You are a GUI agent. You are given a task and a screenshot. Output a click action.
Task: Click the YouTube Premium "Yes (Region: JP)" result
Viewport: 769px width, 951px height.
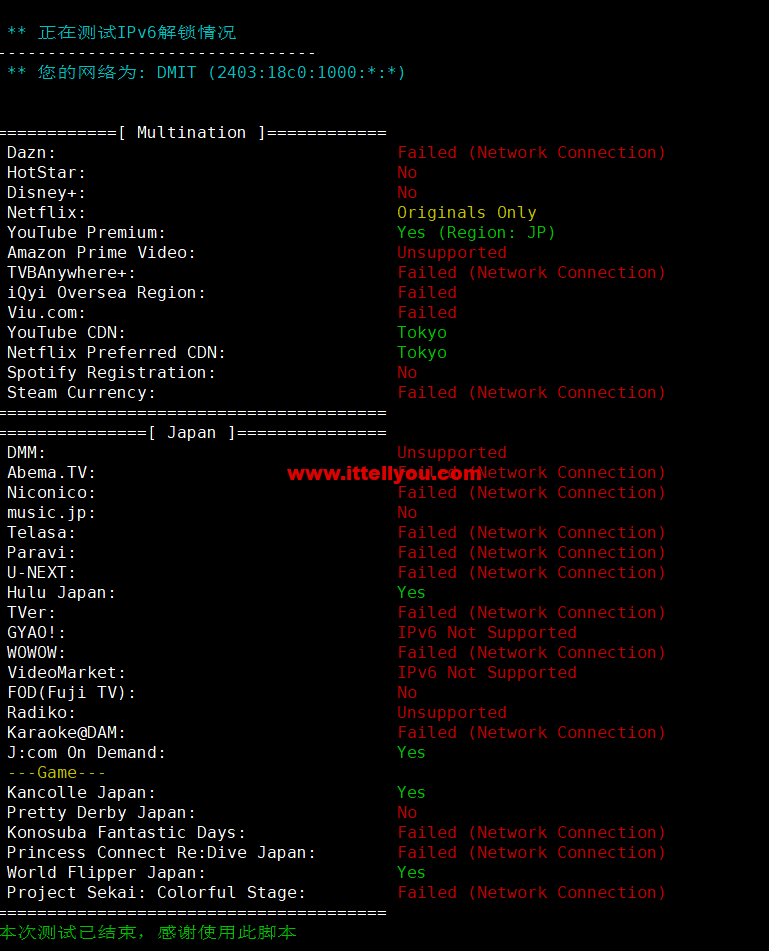click(476, 232)
